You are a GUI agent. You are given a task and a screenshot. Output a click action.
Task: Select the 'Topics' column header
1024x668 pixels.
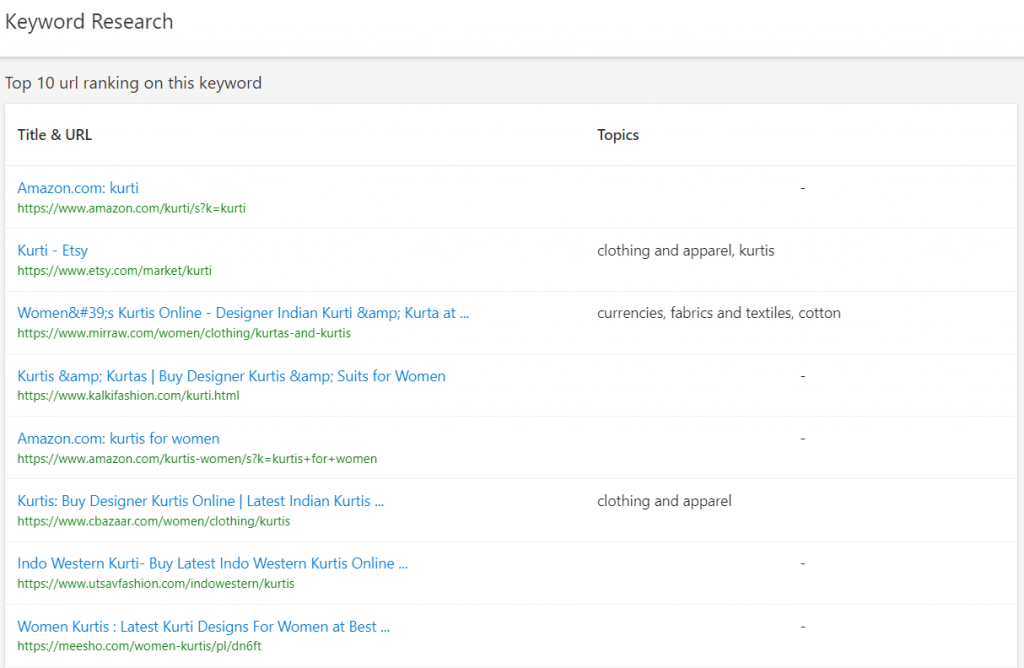[x=618, y=135]
